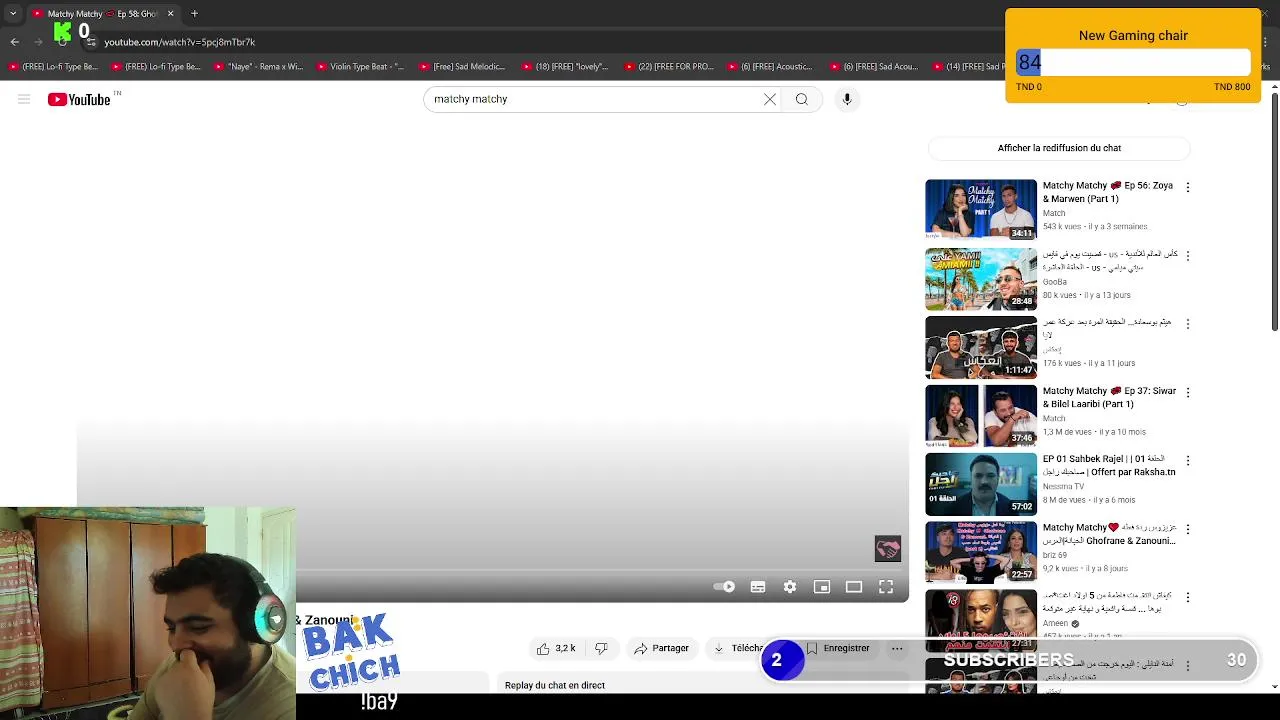Viewport: 1280px width, 720px height.
Task: Click the Partager share button
Action: (x=661, y=648)
